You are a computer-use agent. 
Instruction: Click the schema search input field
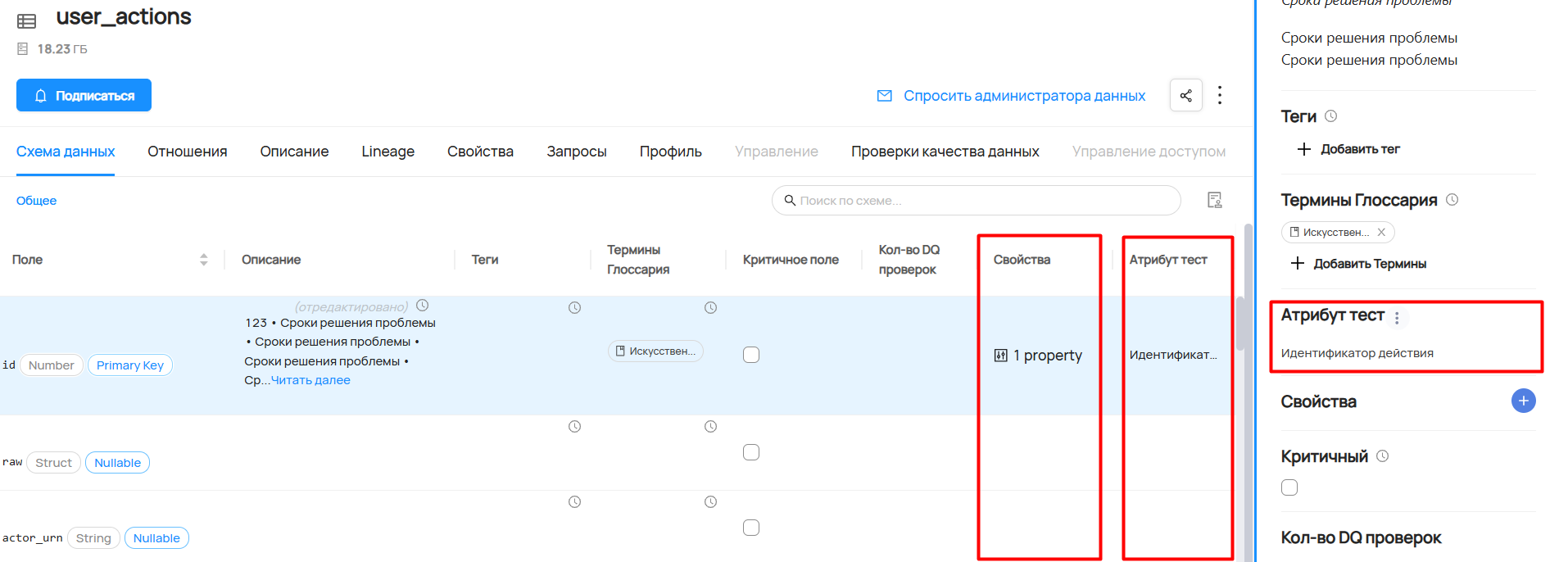pos(975,201)
